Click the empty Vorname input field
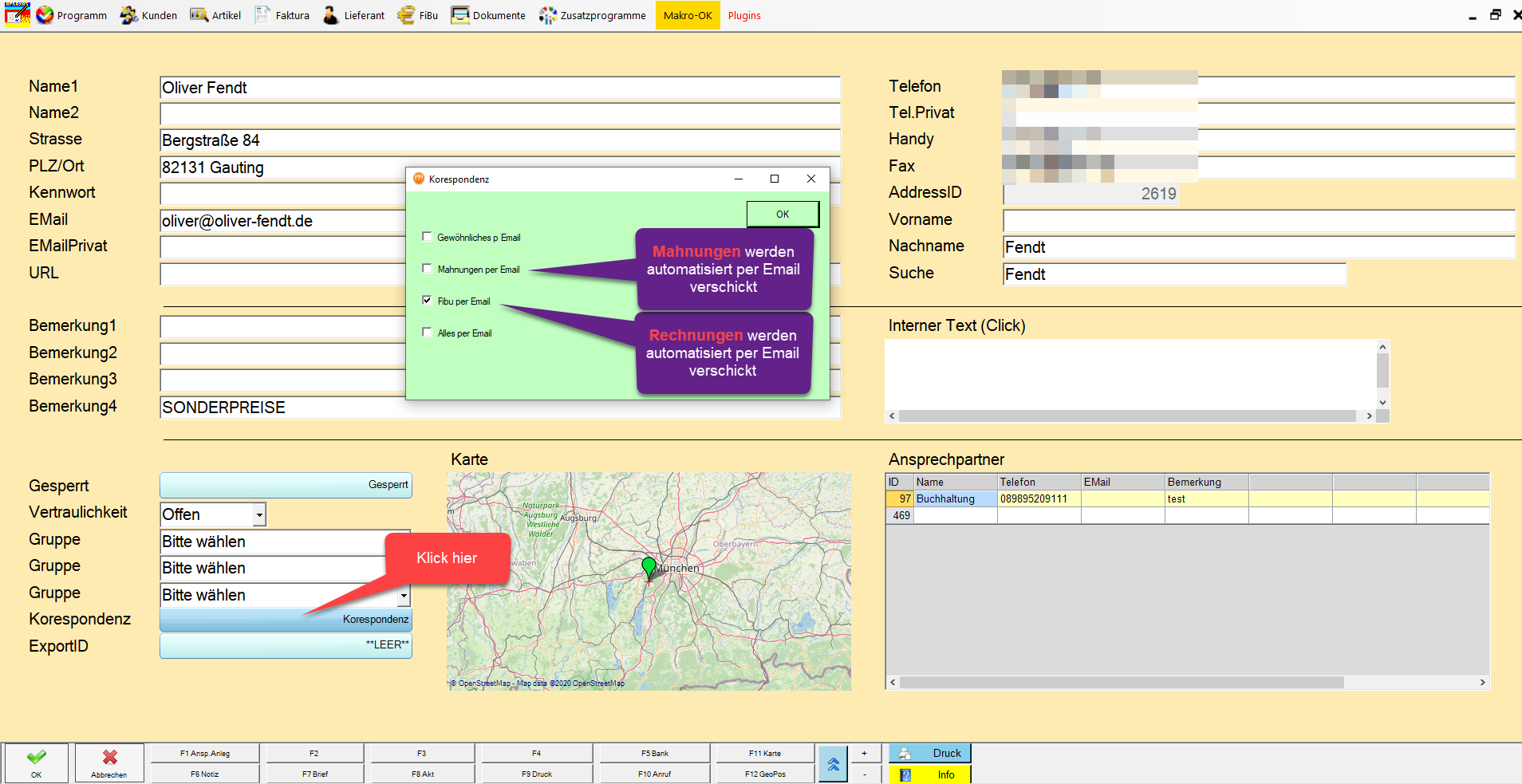 coord(1259,221)
